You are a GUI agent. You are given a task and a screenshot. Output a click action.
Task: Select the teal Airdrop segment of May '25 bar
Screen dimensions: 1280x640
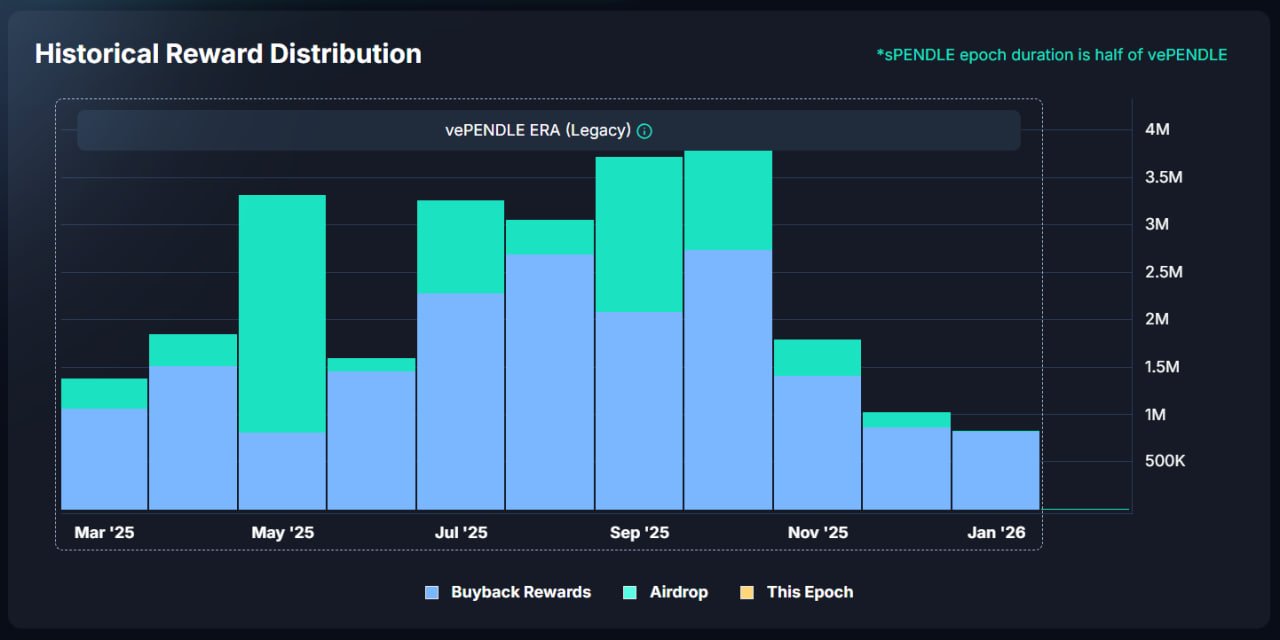coord(282,313)
